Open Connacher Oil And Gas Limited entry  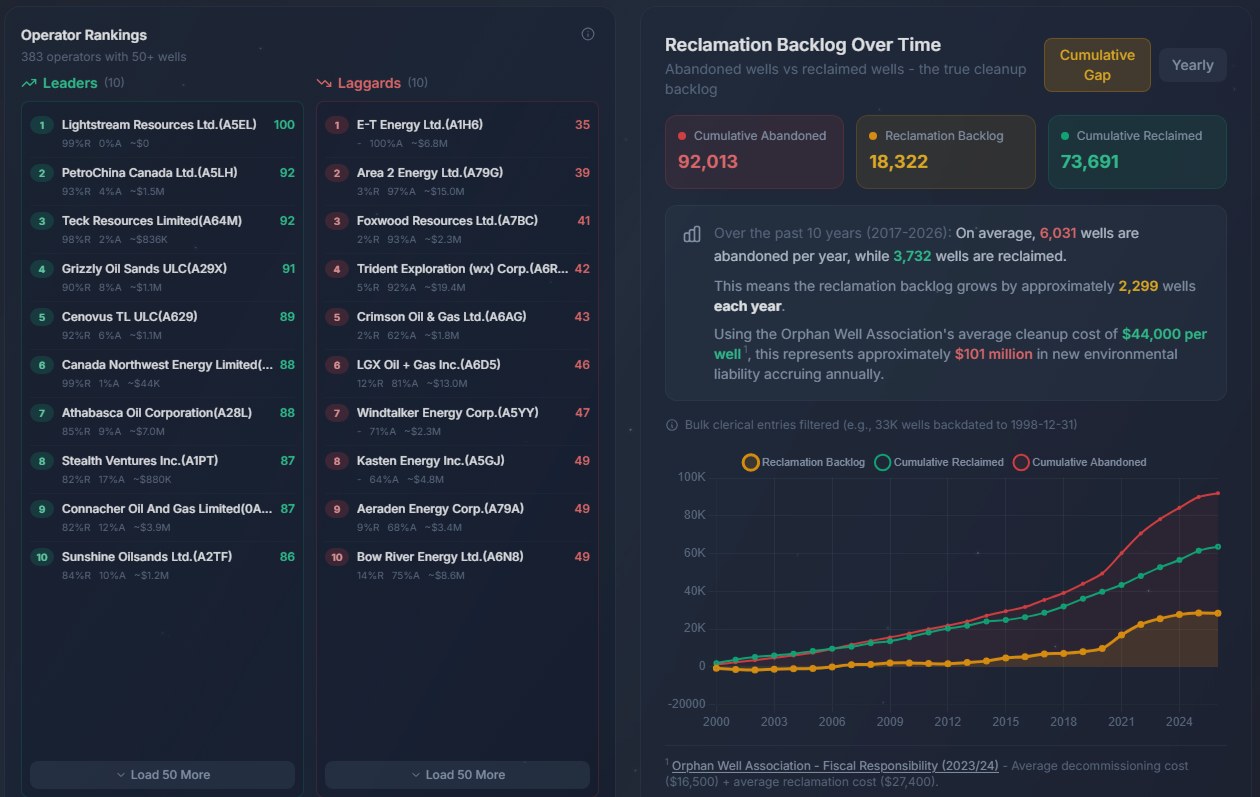(162, 517)
